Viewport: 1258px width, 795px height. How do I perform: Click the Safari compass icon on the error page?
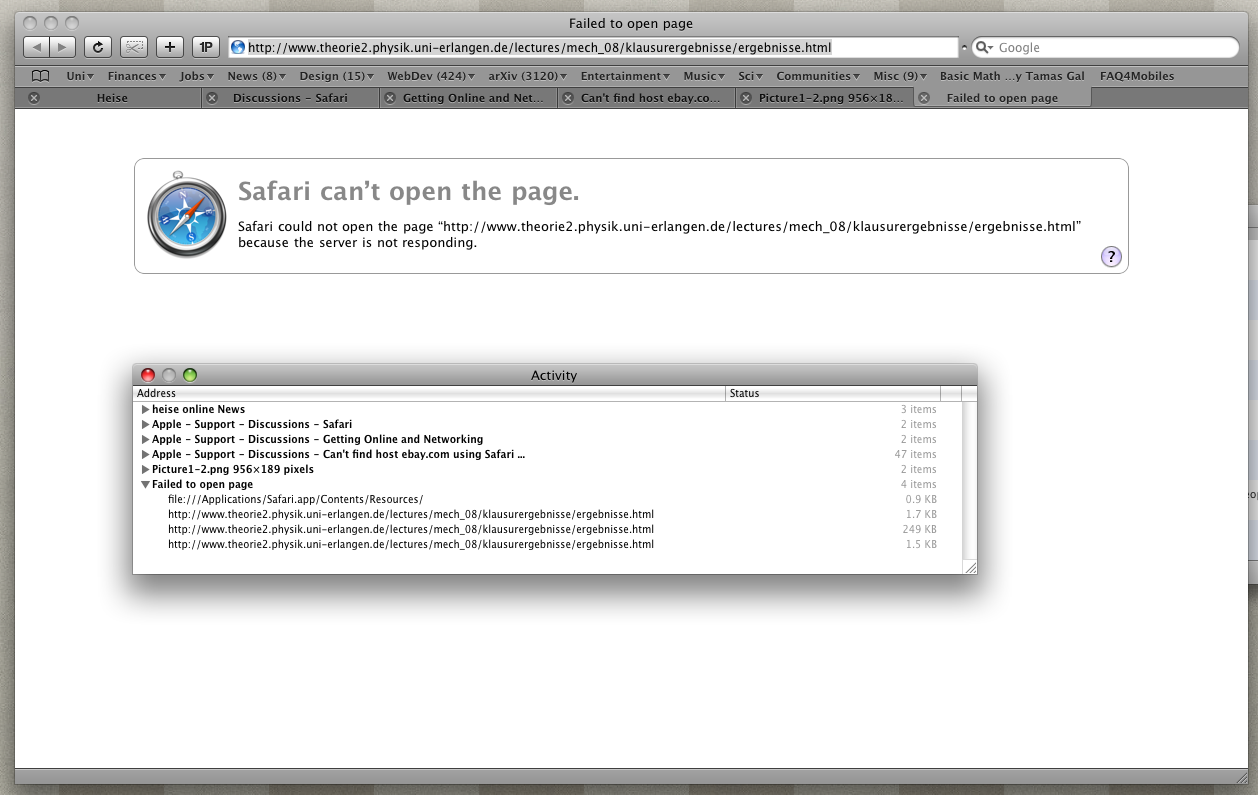coord(187,214)
